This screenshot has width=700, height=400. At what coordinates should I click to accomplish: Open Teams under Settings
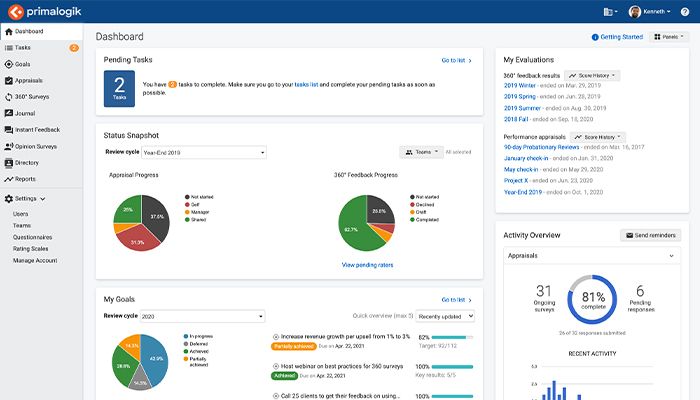coord(22,225)
